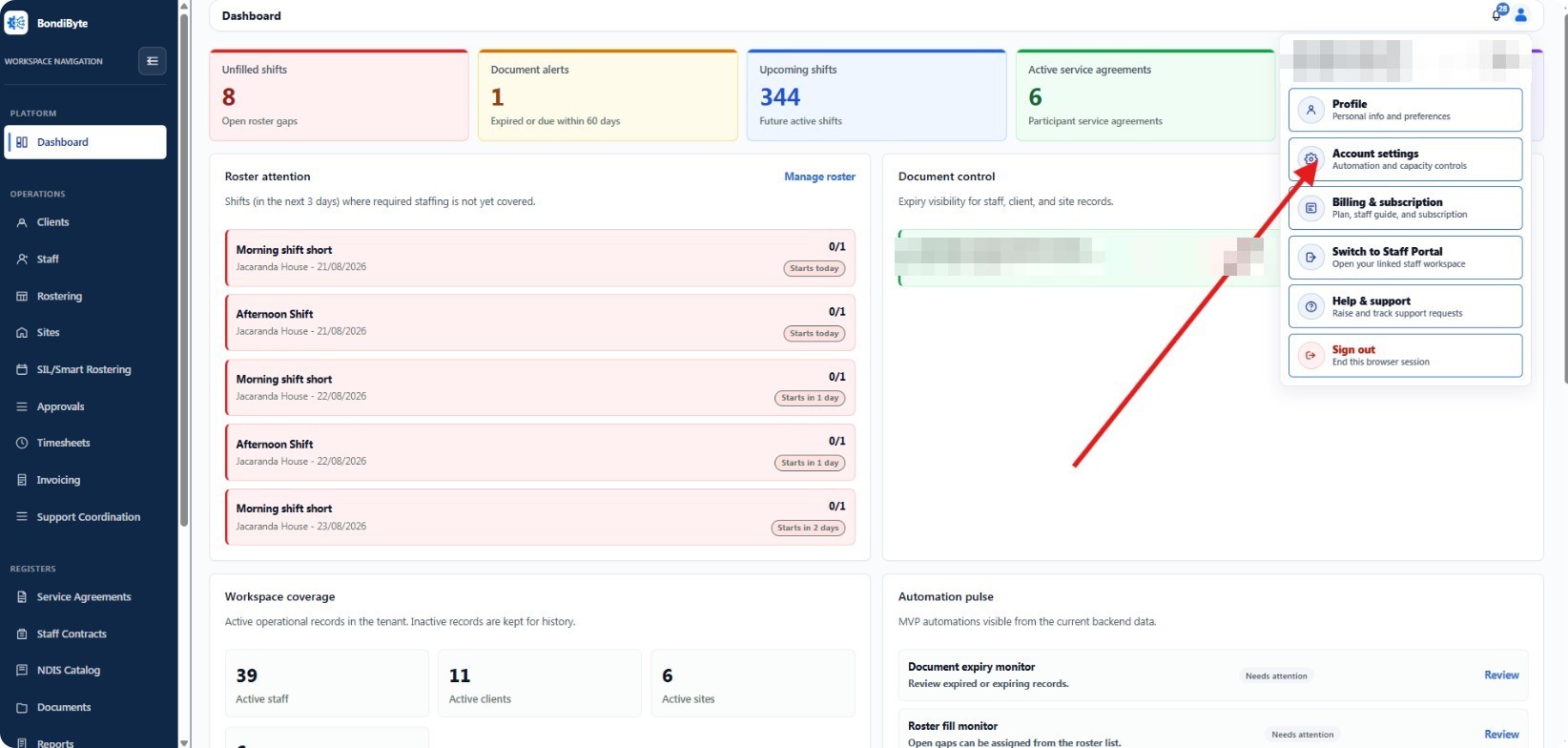This screenshot has height=748, width=1568.
Task: Open Timesheets from the sidebar
Action: pyautogui.click(x=85, y=443)
